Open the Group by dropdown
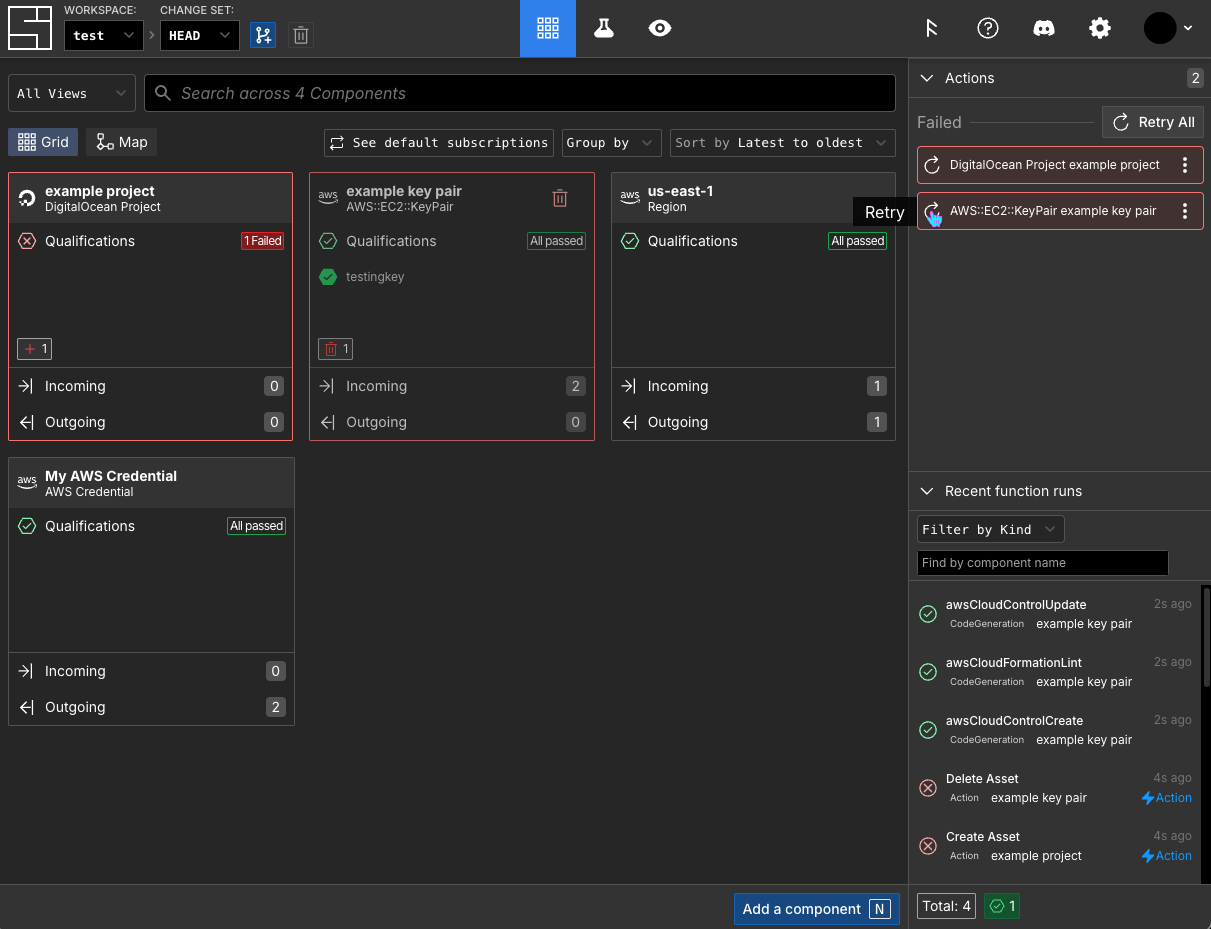The height and width of the screenshot is (929, 1211). 611,143
